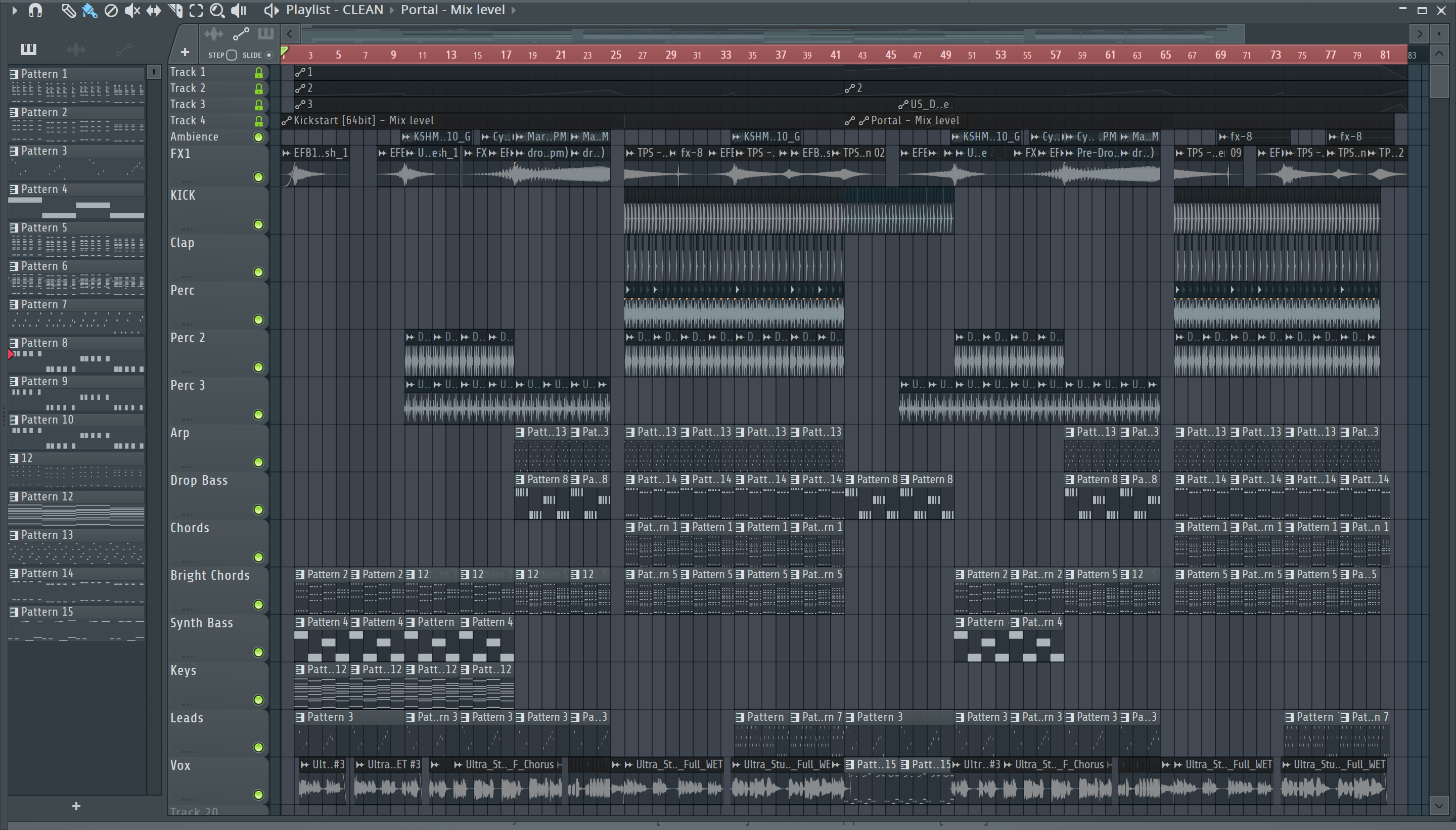
Task: Select the Slip tool
Action: click(x=153, y=10)
